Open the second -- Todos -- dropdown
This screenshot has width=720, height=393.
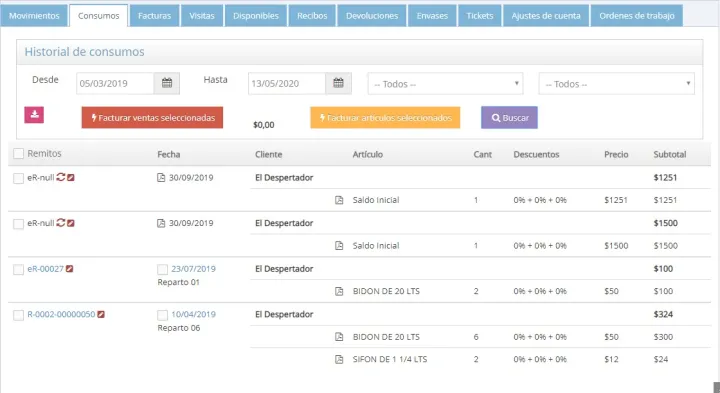pos(617,84)
